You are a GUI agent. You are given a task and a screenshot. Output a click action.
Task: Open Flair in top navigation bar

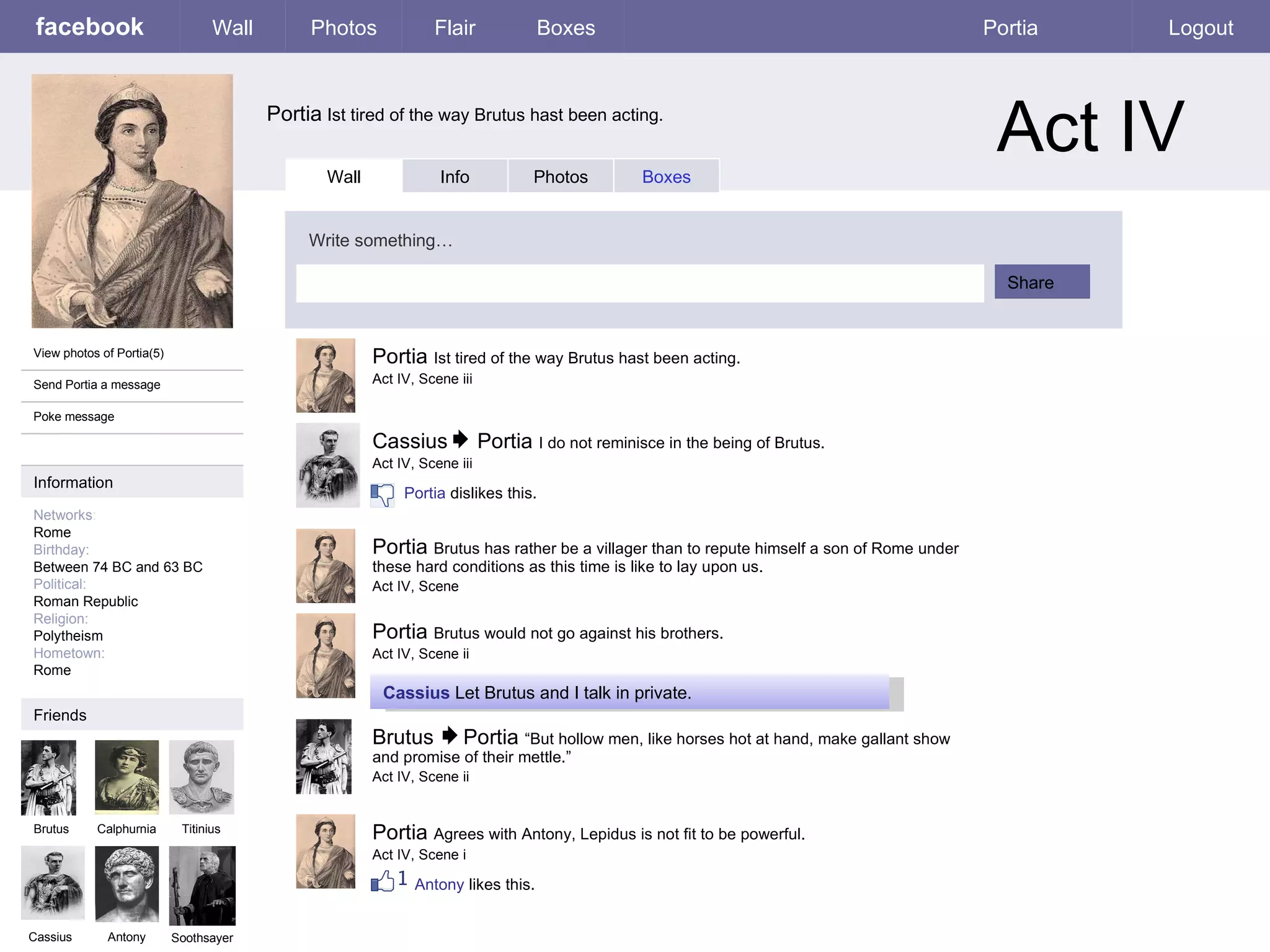click(455, 28)
